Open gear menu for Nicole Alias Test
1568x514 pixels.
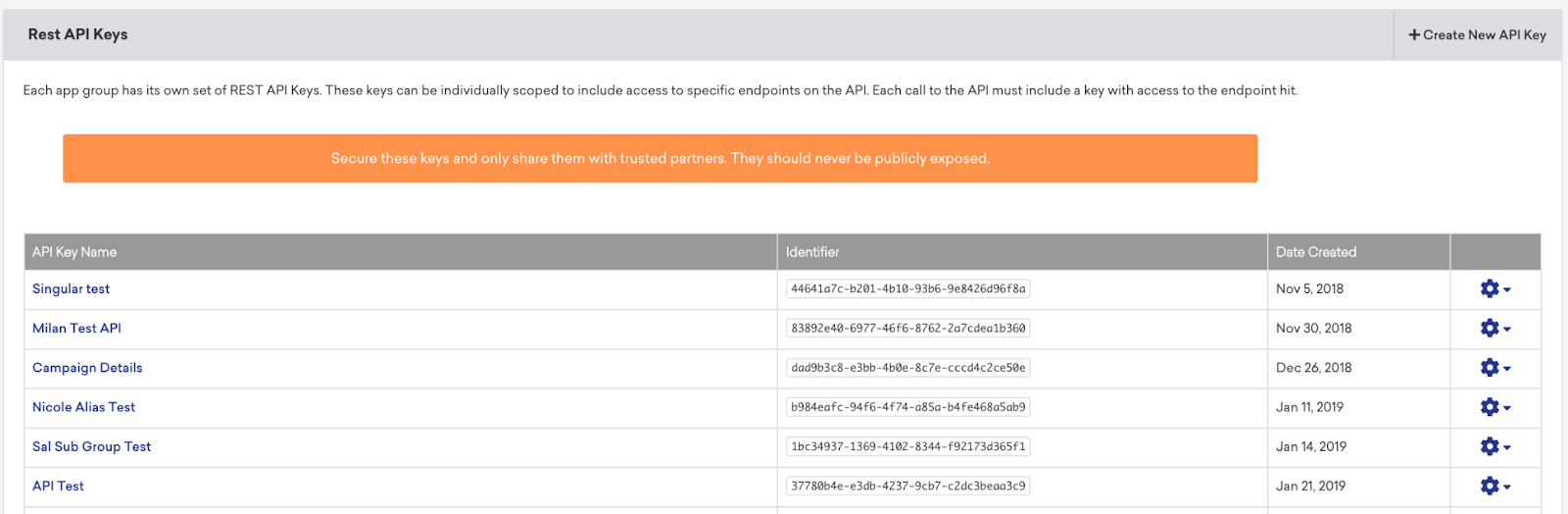[1494, 407]
